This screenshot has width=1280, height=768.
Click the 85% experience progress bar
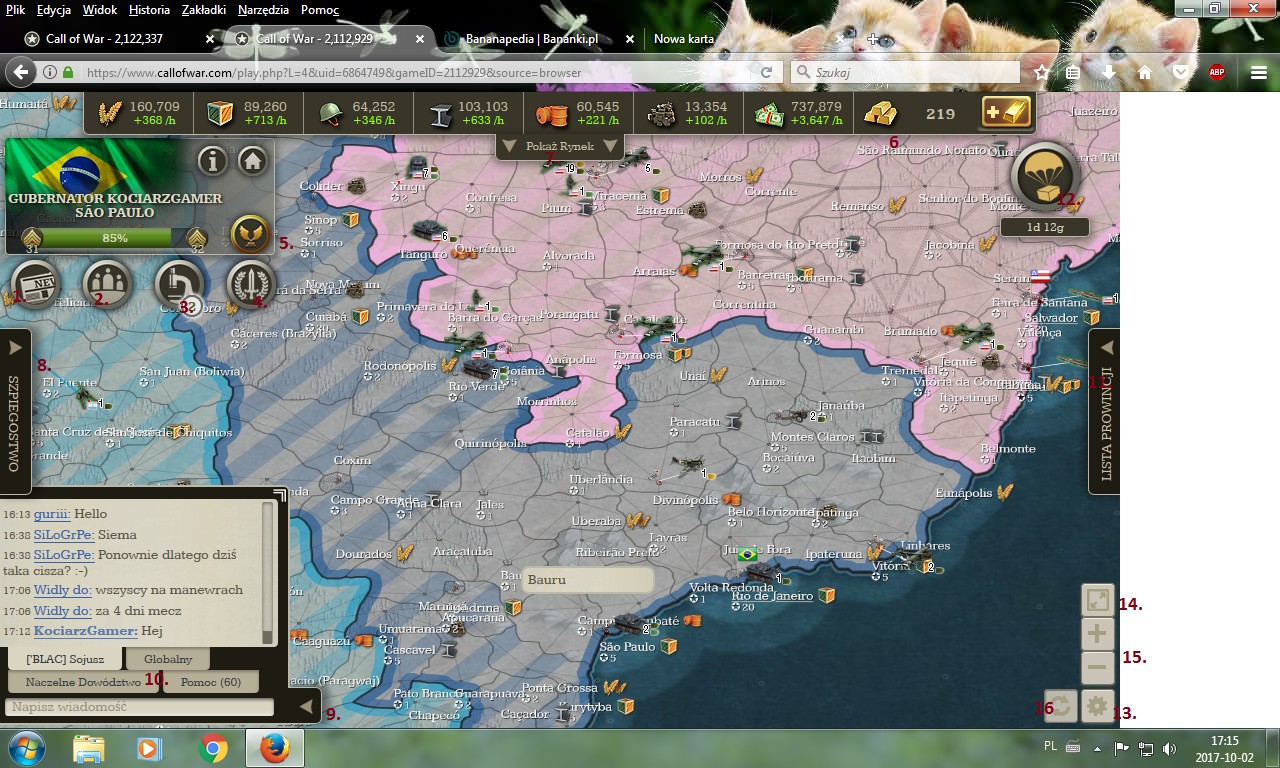[x=114, y=238]
